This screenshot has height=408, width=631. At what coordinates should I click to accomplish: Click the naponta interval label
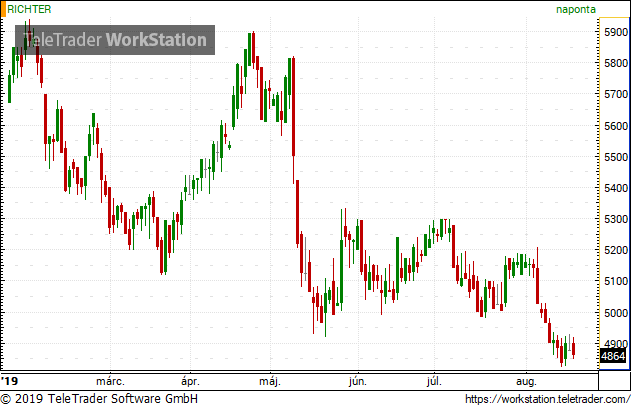[576, 9]
